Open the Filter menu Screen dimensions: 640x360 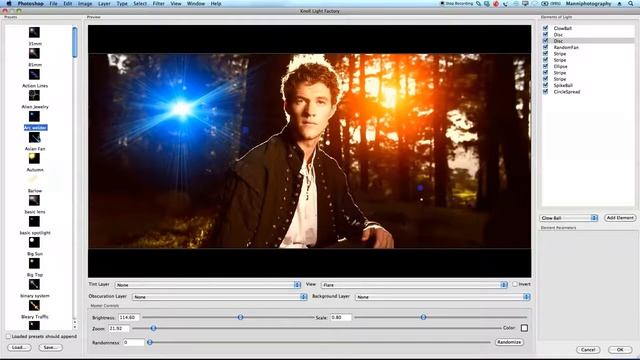pos(158,3)
